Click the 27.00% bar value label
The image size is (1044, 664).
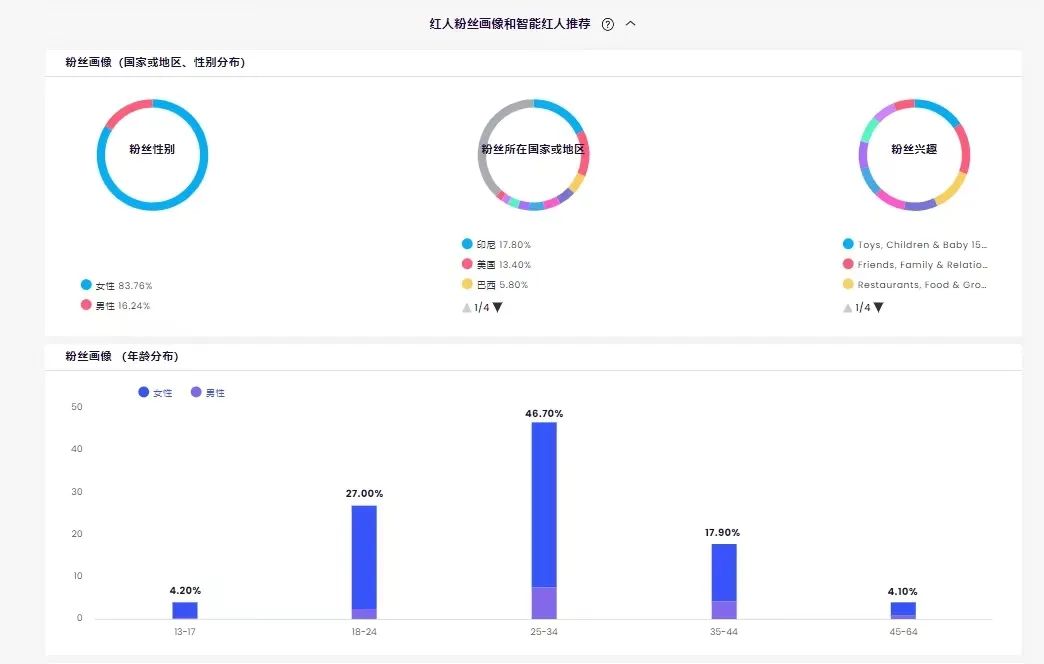pyautogui.click(x=364, y=494)
